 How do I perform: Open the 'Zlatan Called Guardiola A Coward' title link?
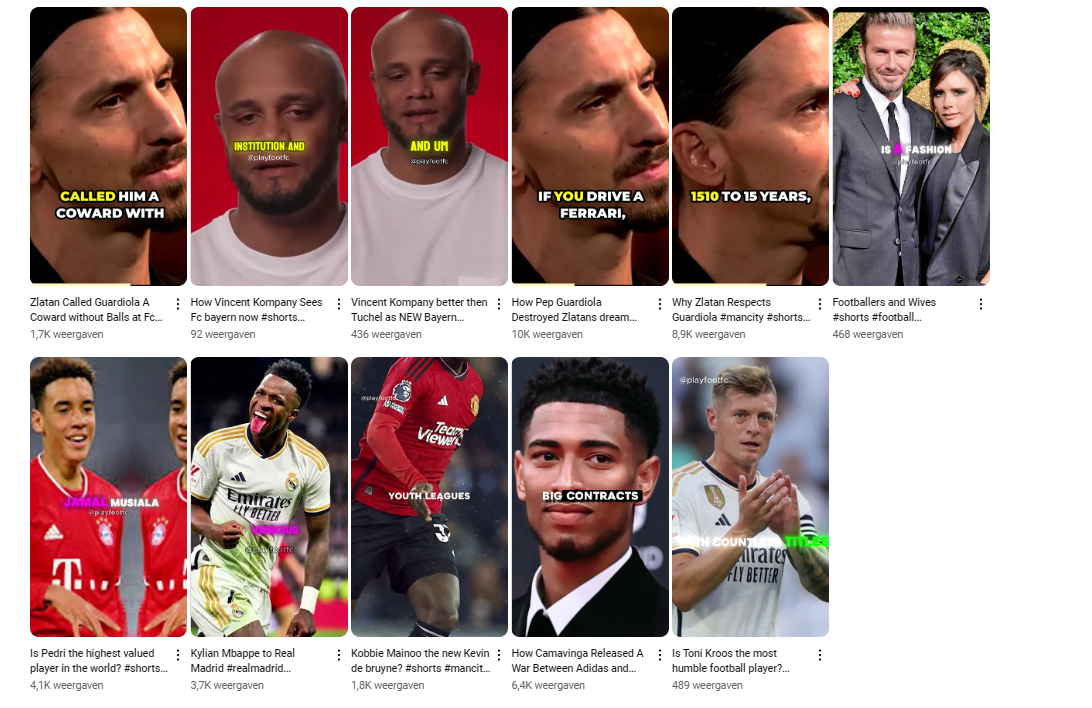click(96, 310)
